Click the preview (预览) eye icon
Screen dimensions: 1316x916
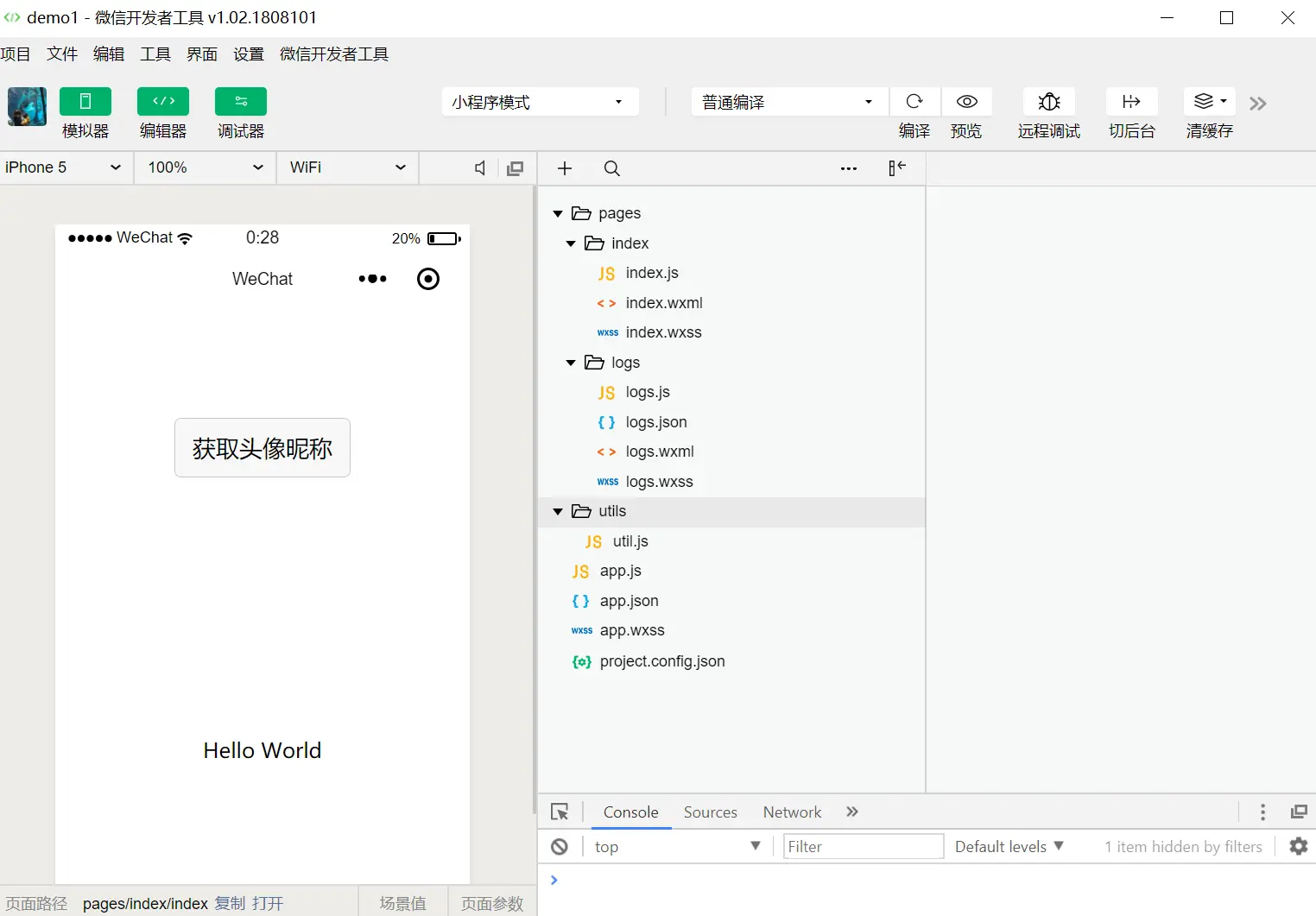967,102
